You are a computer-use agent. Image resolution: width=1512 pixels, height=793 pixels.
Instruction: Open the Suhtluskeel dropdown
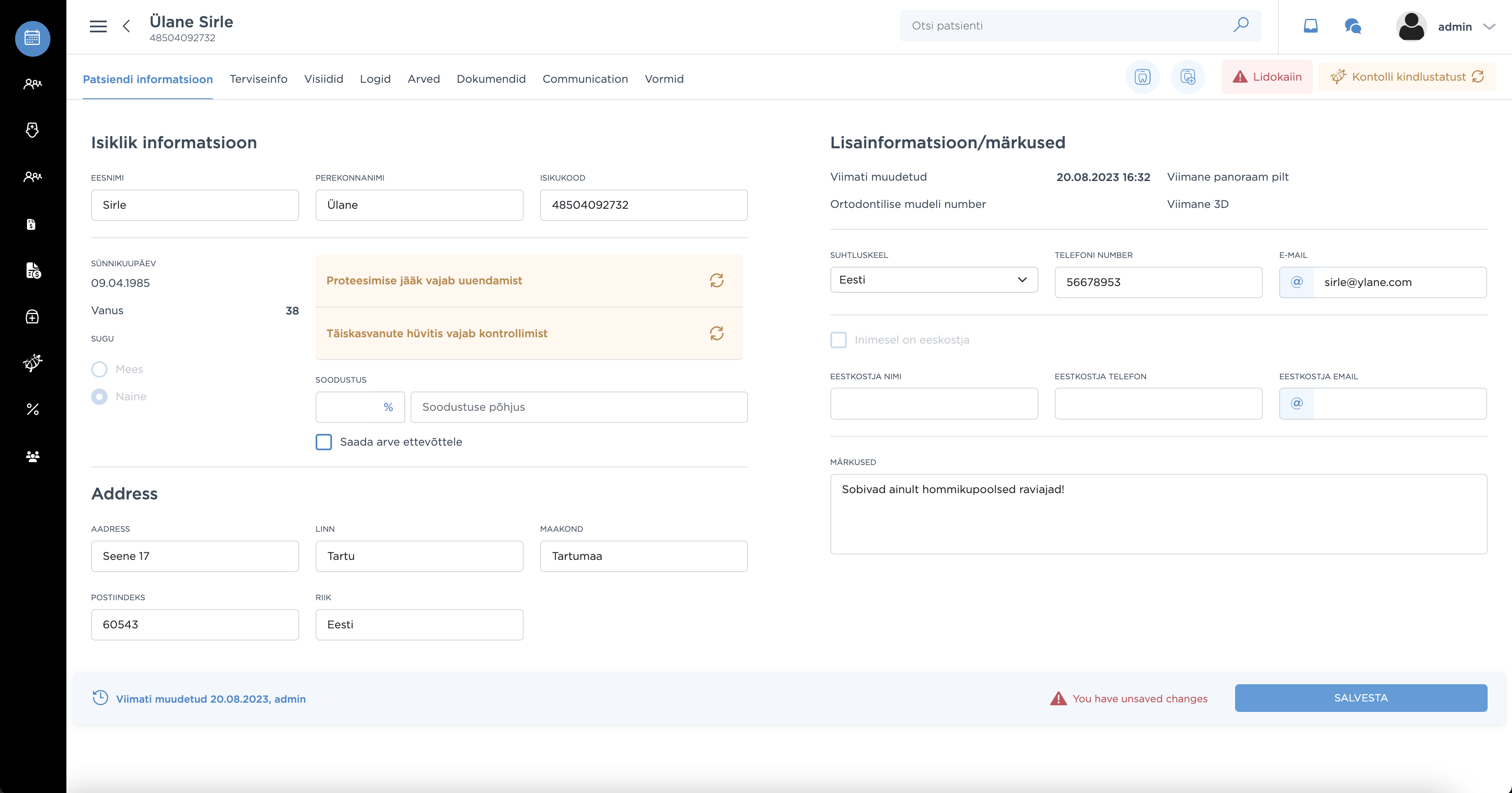pyautogui.click(x=933, y=280)
